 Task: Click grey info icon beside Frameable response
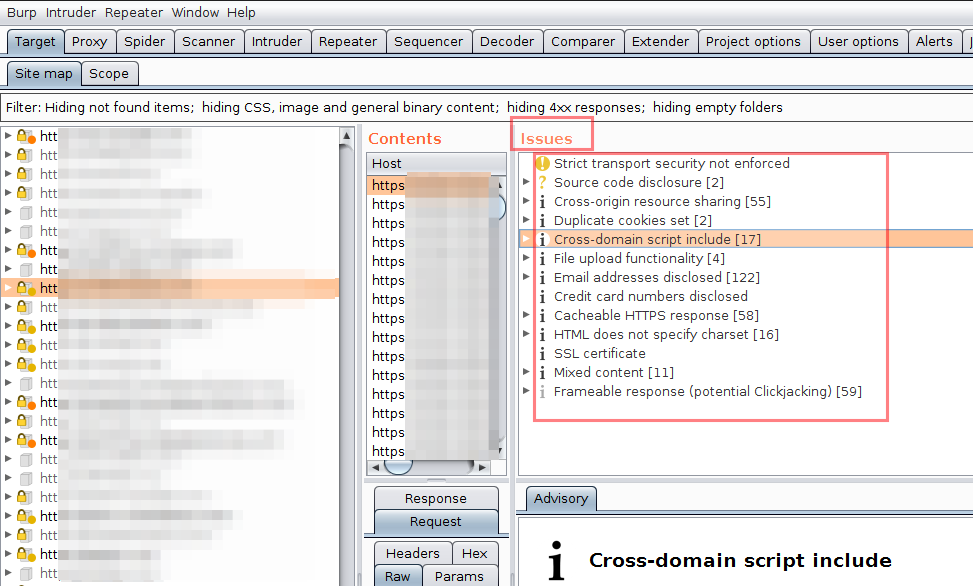click(542, 392)
